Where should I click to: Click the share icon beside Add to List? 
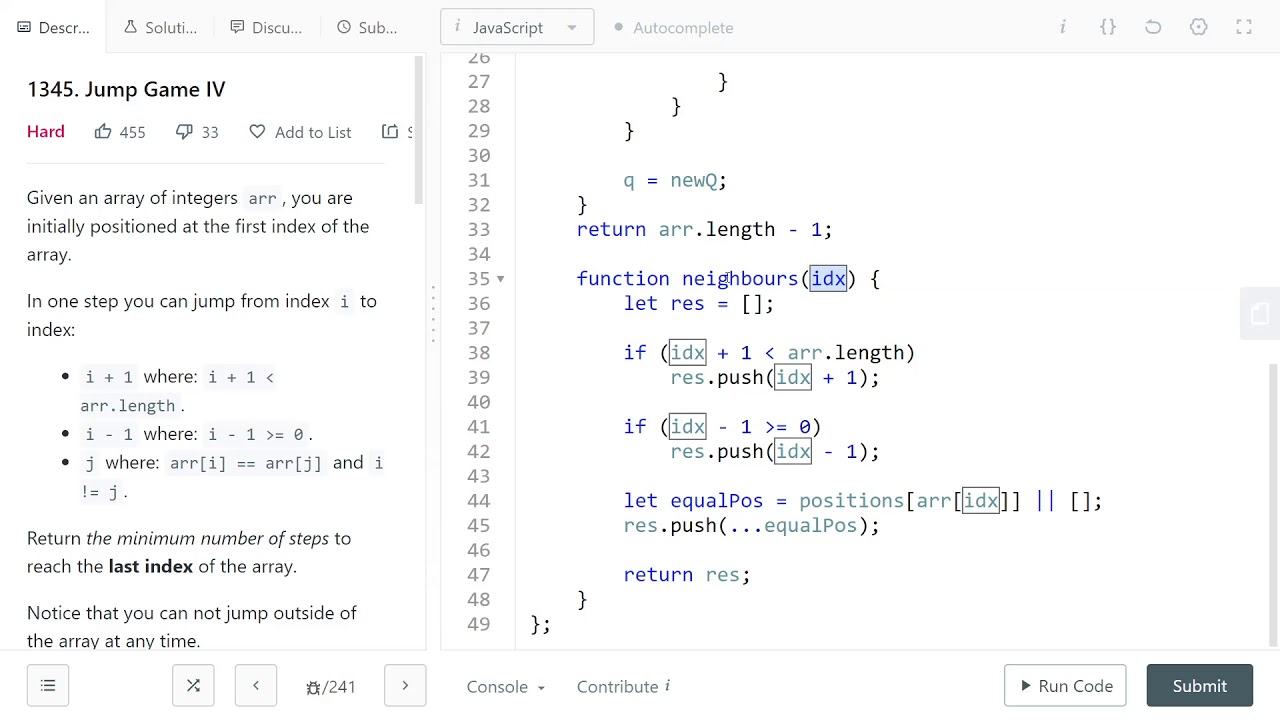pos(390,131)
